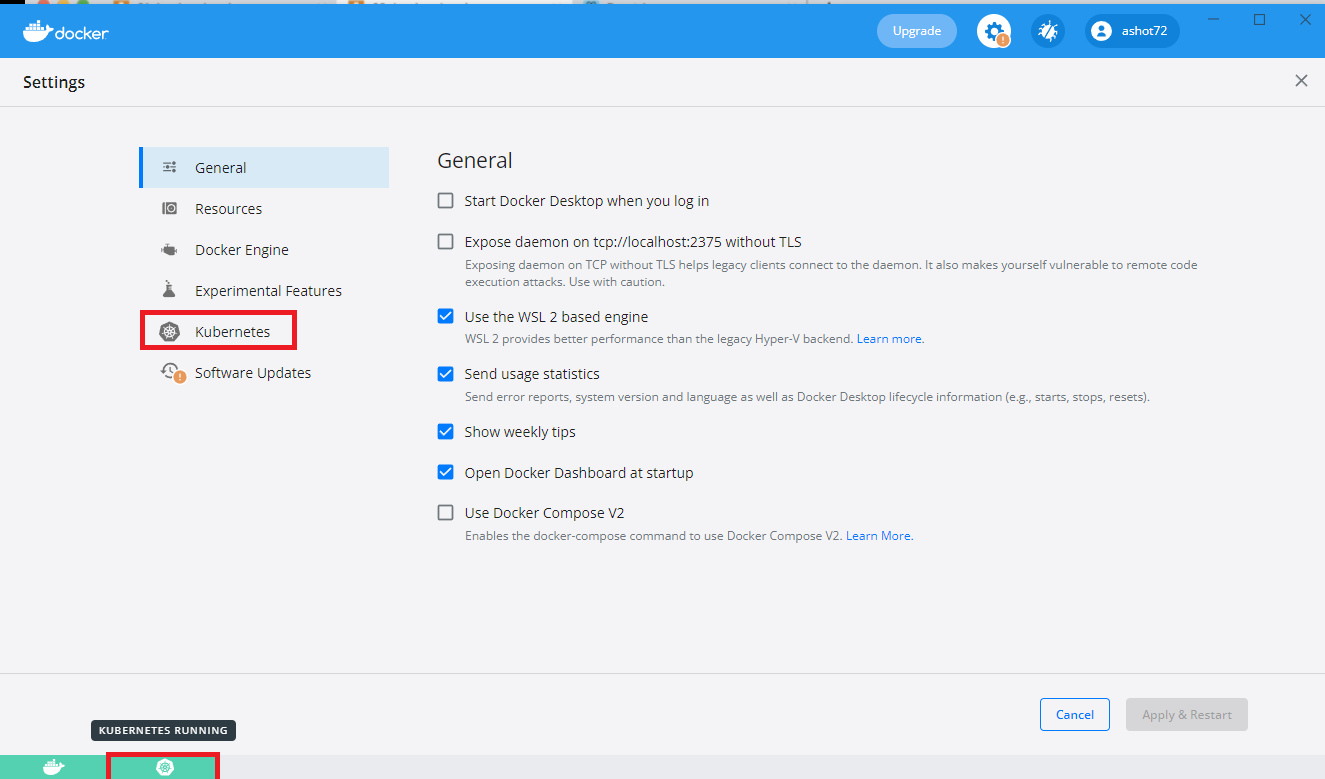Disable Send usage statistics checkbox
Viewport: 1325px width, 779px height.
[446, 374]
